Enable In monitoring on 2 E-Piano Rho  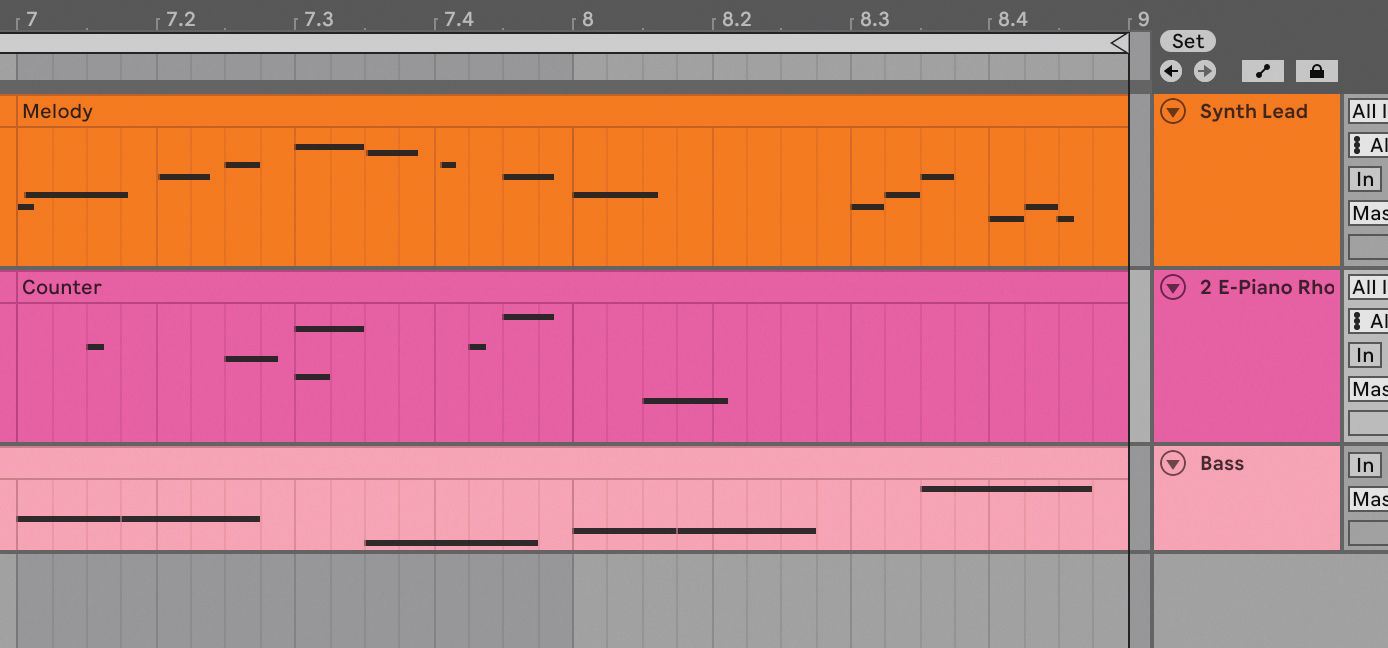1363,354
